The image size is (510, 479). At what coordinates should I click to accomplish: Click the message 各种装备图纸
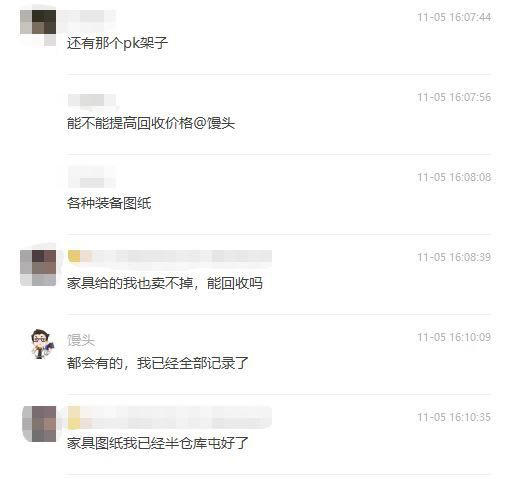(x=109, y=203)
